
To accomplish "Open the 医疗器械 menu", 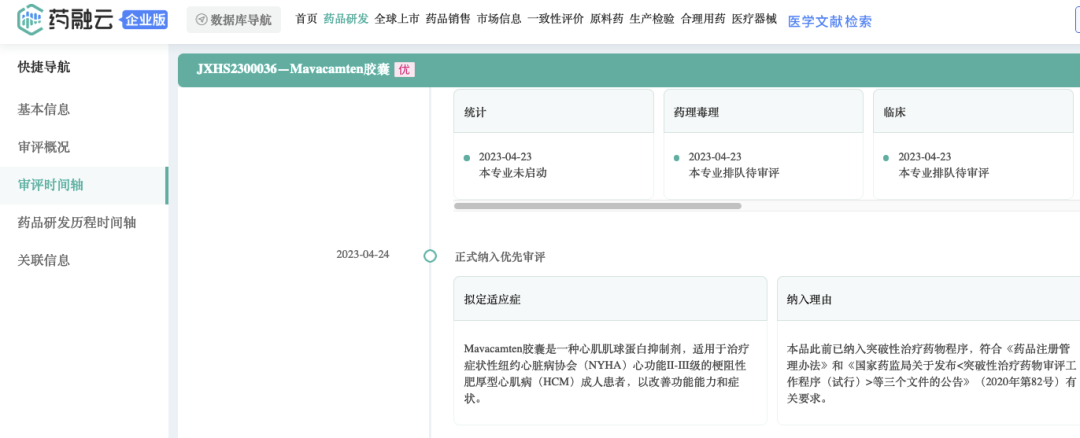I will 754,19.
